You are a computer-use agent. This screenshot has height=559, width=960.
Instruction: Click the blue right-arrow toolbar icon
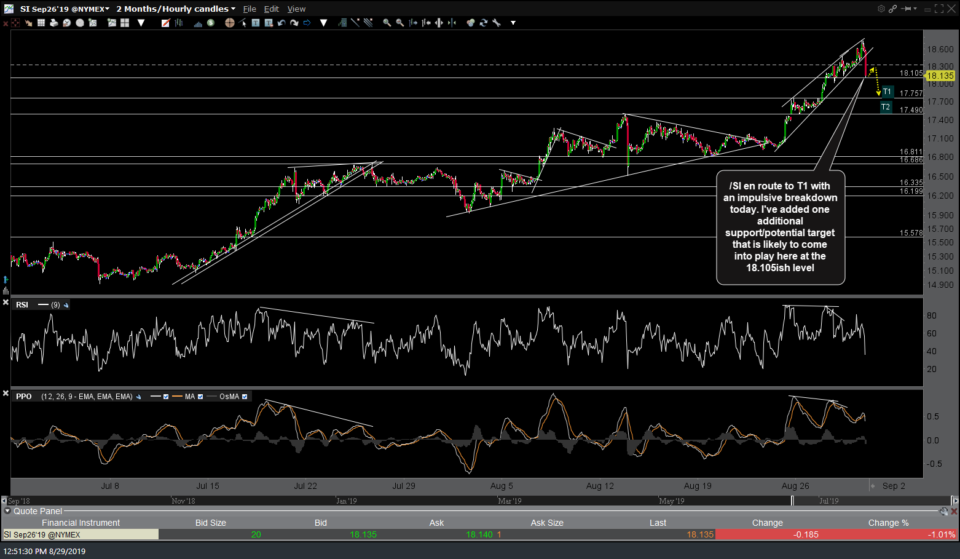coord(307,23)
